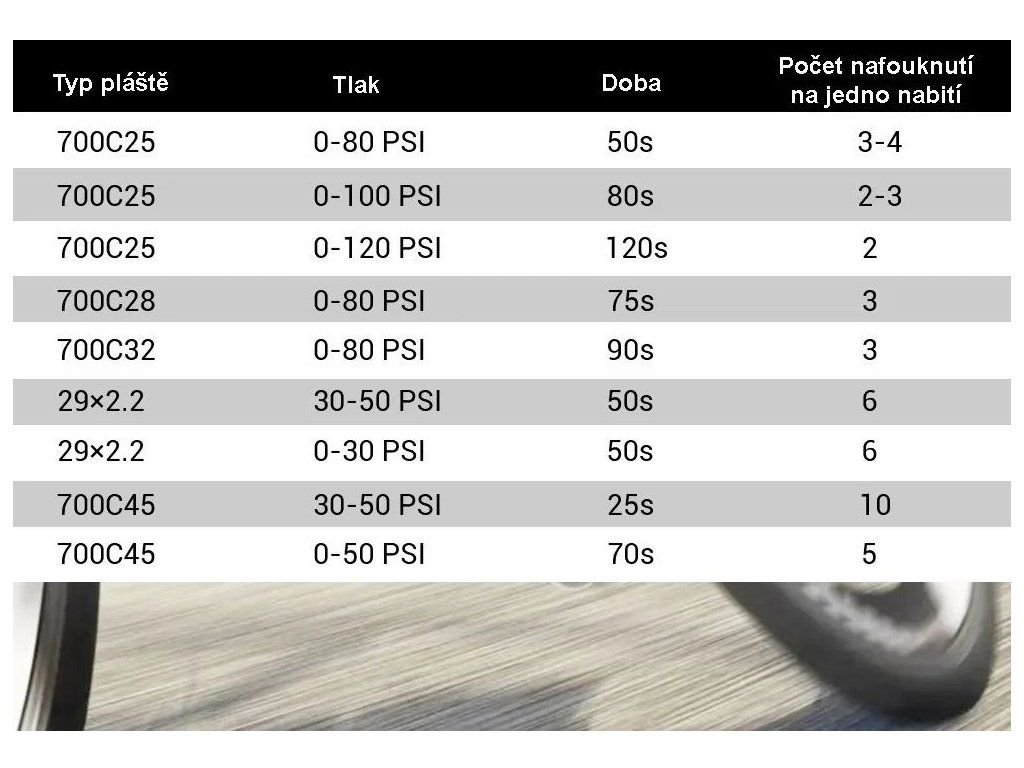Click the 2-3 inflation count cell
Screen dimensions: 1024x768
pyautogui.click(x=880, y=196)
